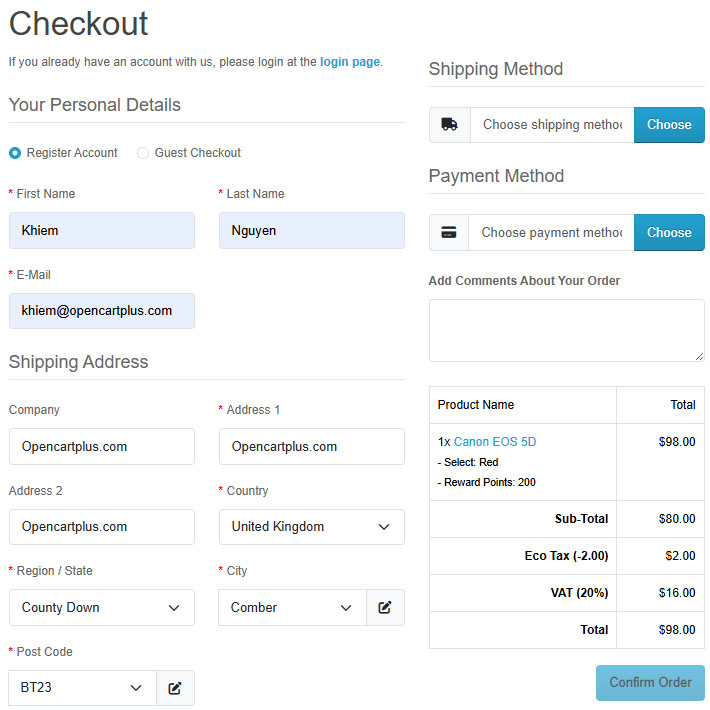Open the City dropdown showing Comber

(293, 607)
